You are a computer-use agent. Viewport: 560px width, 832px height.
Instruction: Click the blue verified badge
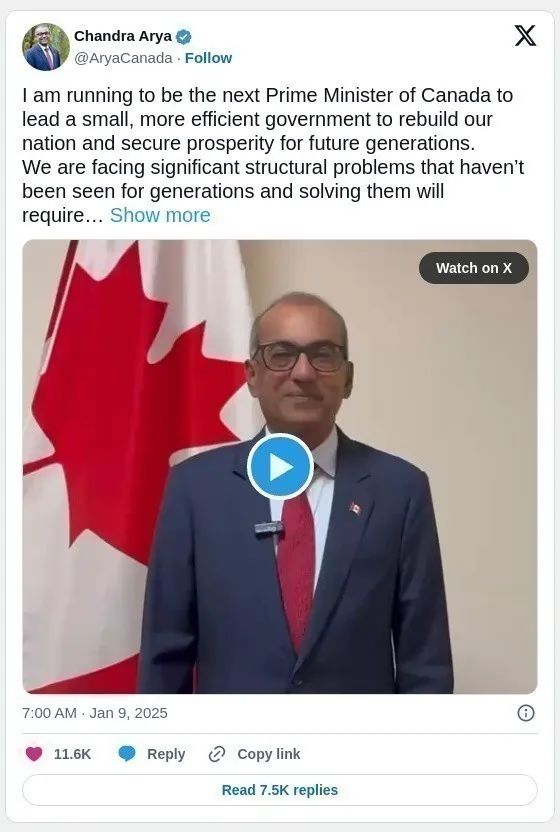184,37
